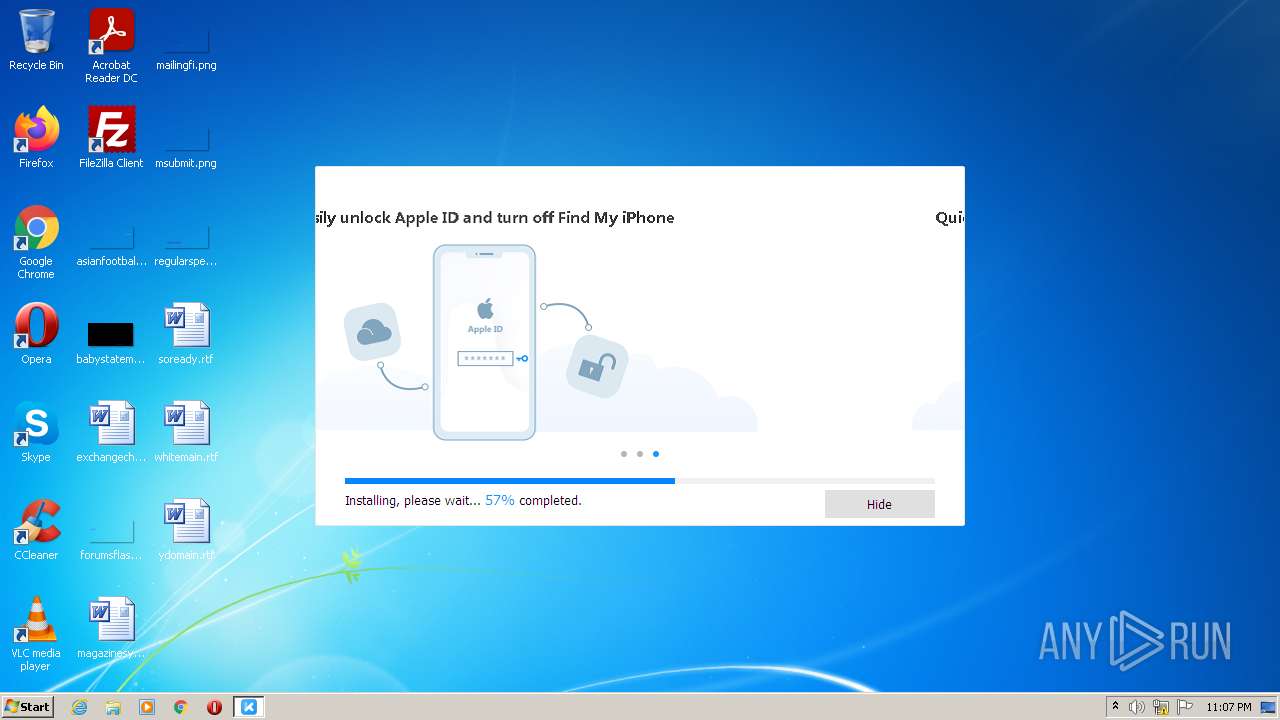The image size is (1280, 720).
Task: Click the cloud icon in illustration
Action: pos(372,332)
